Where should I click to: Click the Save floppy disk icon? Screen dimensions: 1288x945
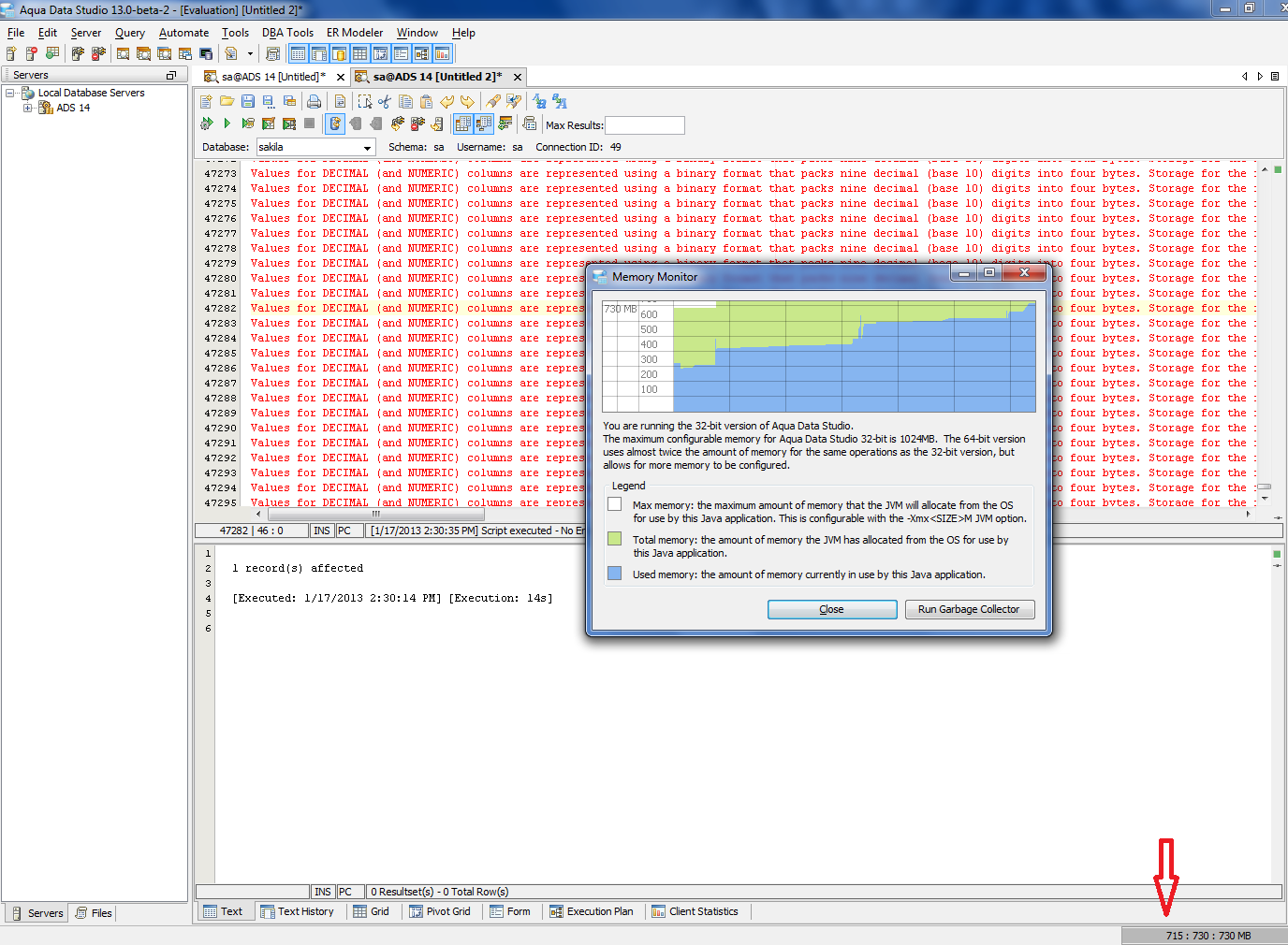(x=248, y=101)
